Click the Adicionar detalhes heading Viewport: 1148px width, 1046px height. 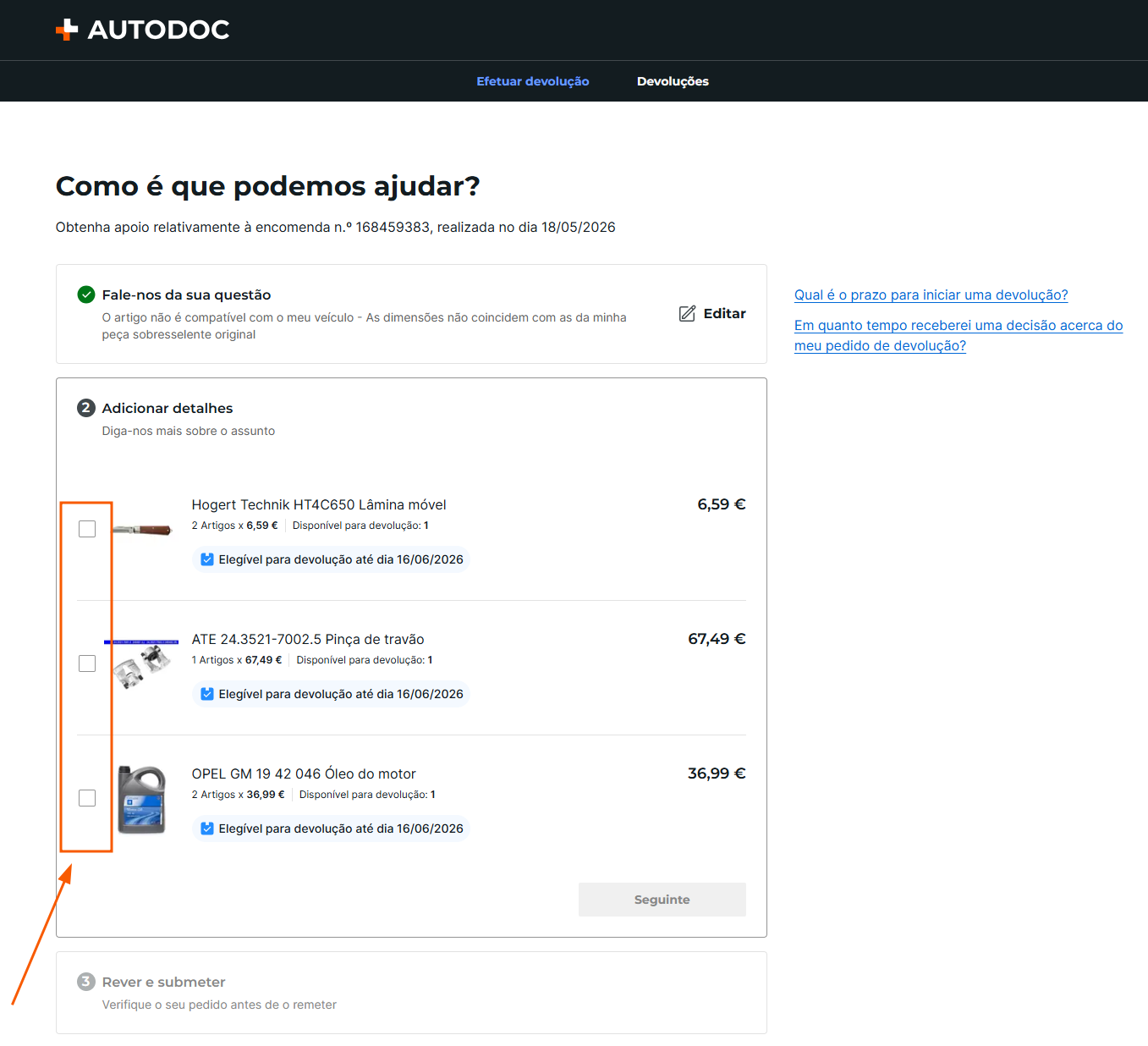pos(168,408)
